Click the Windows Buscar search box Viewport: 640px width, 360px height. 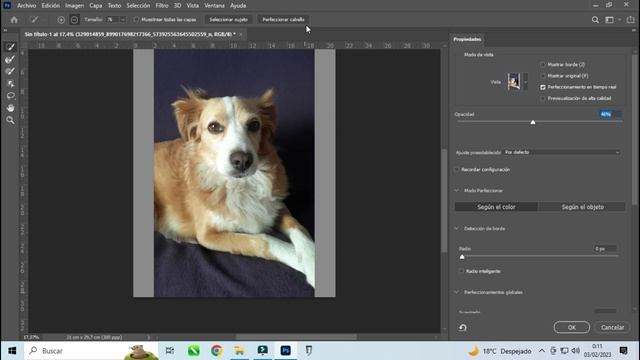point(91,351)
